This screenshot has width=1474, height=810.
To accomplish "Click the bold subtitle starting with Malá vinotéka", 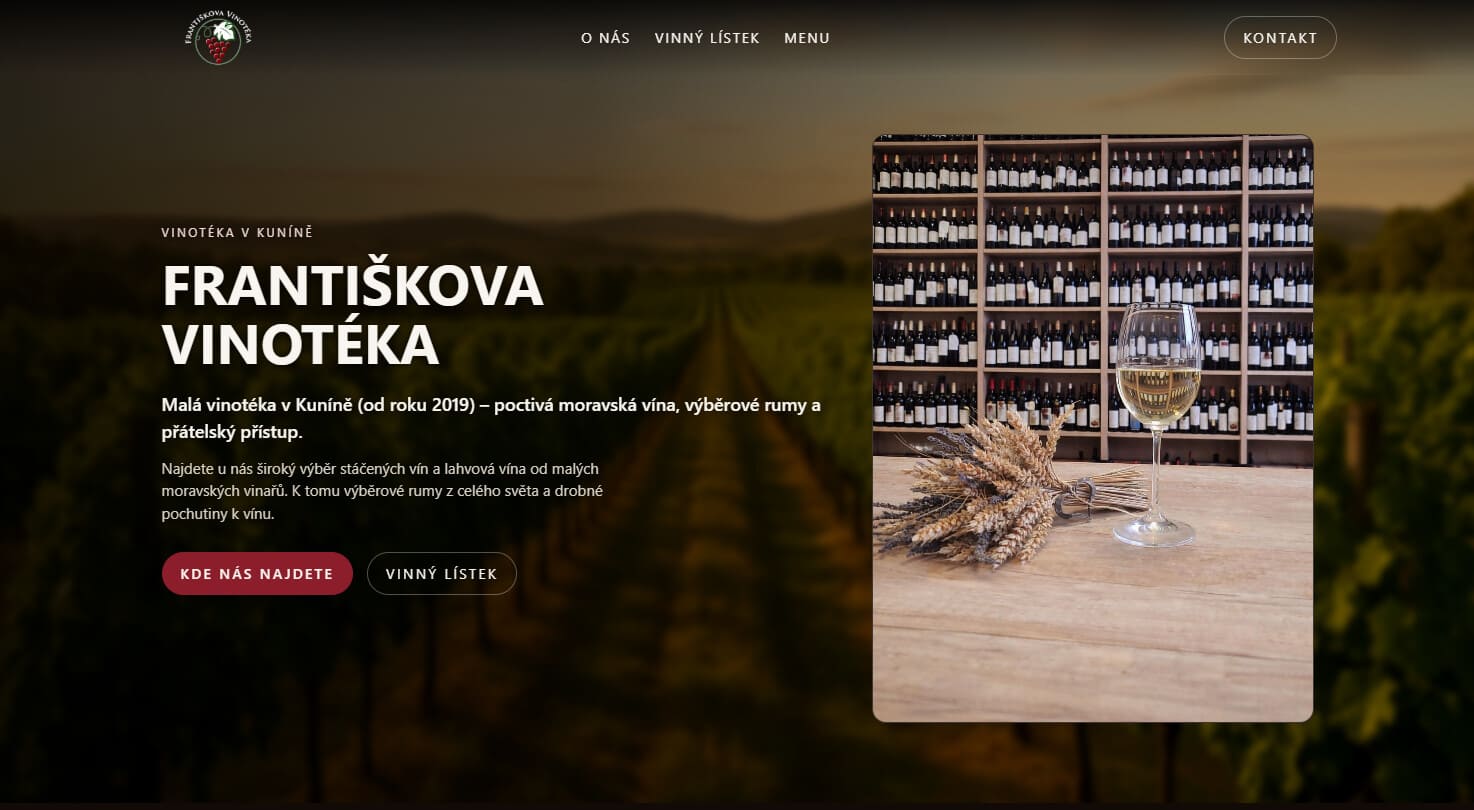I will (491, 419).
